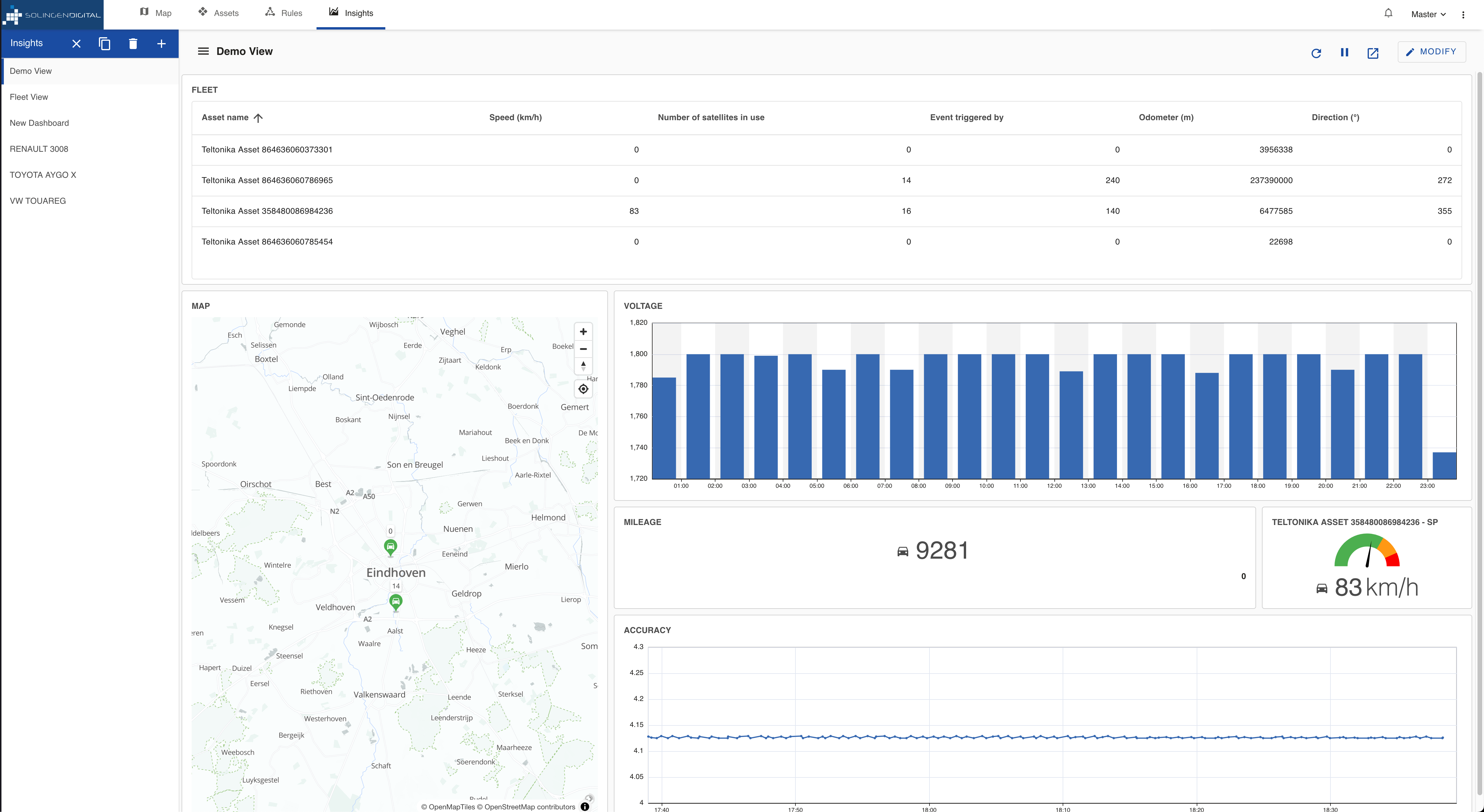Zoom out on the map

click(x=583, y=349)
